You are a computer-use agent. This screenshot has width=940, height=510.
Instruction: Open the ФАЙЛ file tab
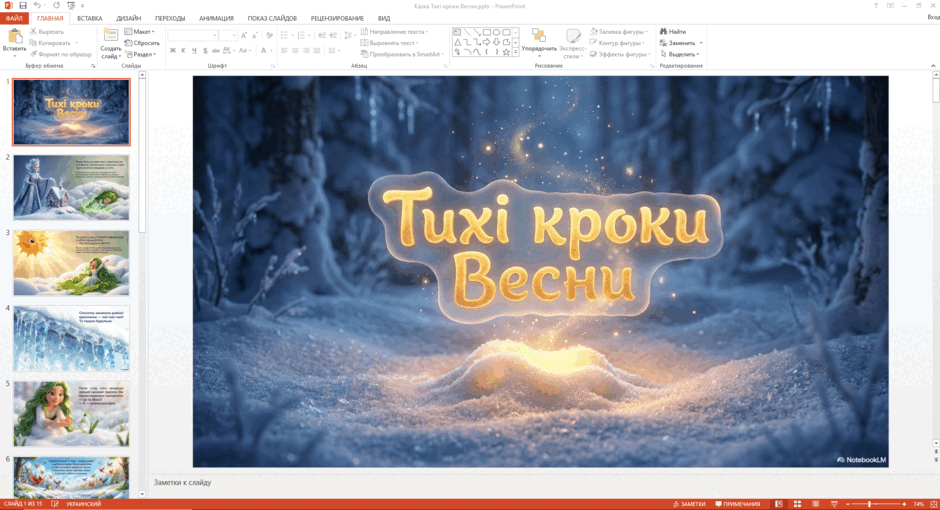pos(14,18)
